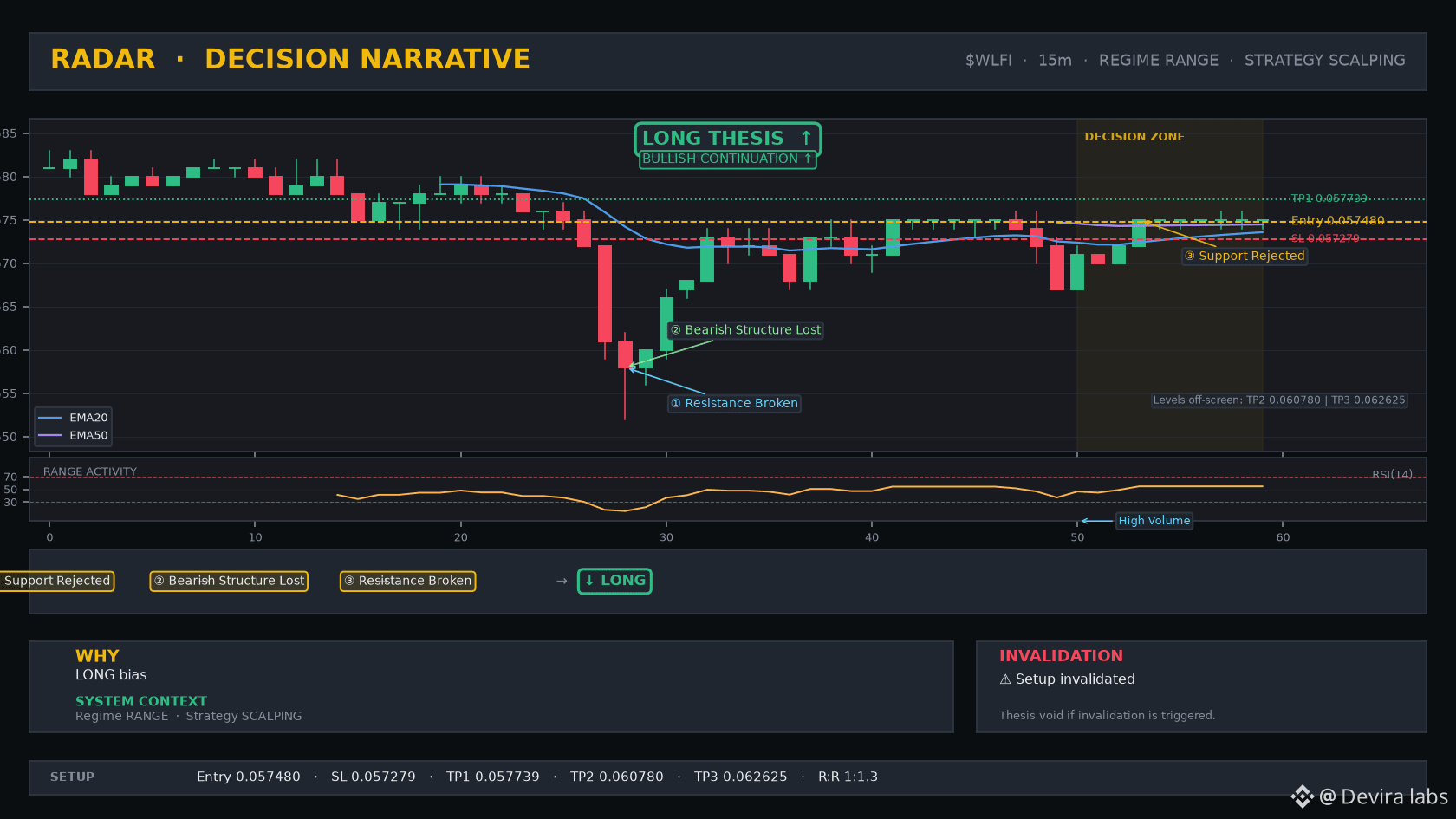Click the EMA50 legend entry

[x=73, y=436]
